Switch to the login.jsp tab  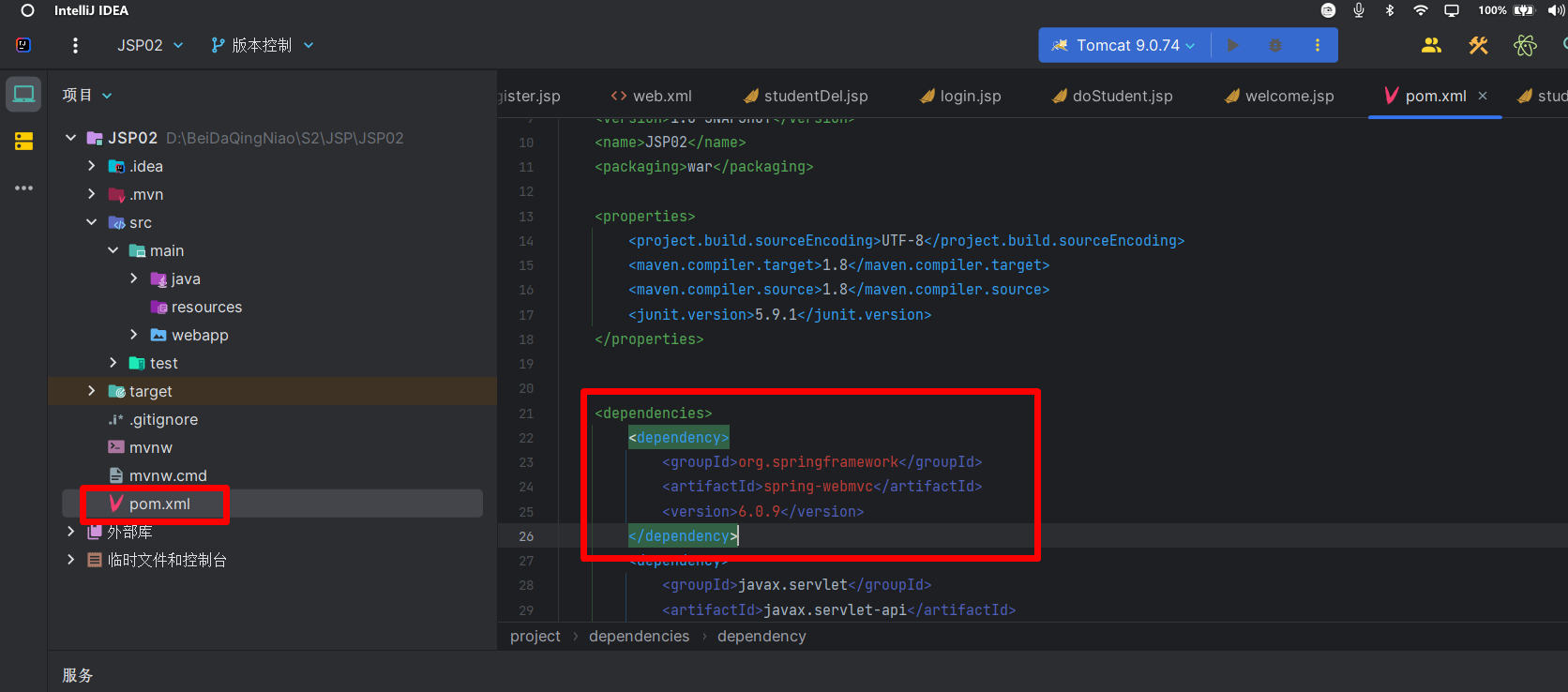[x=960, y=96]
